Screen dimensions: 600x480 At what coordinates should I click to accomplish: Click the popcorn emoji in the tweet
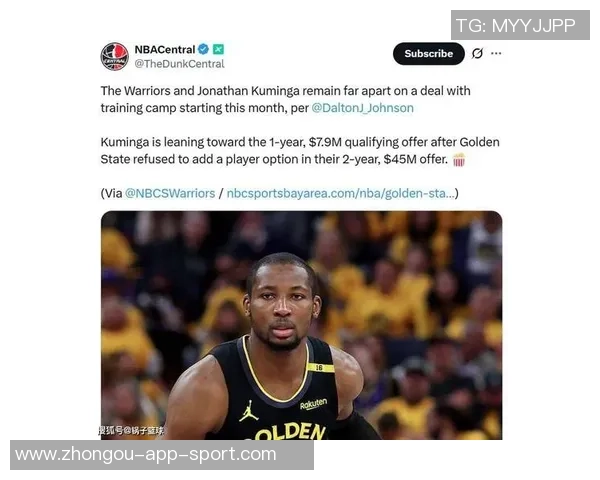[459, 159]
